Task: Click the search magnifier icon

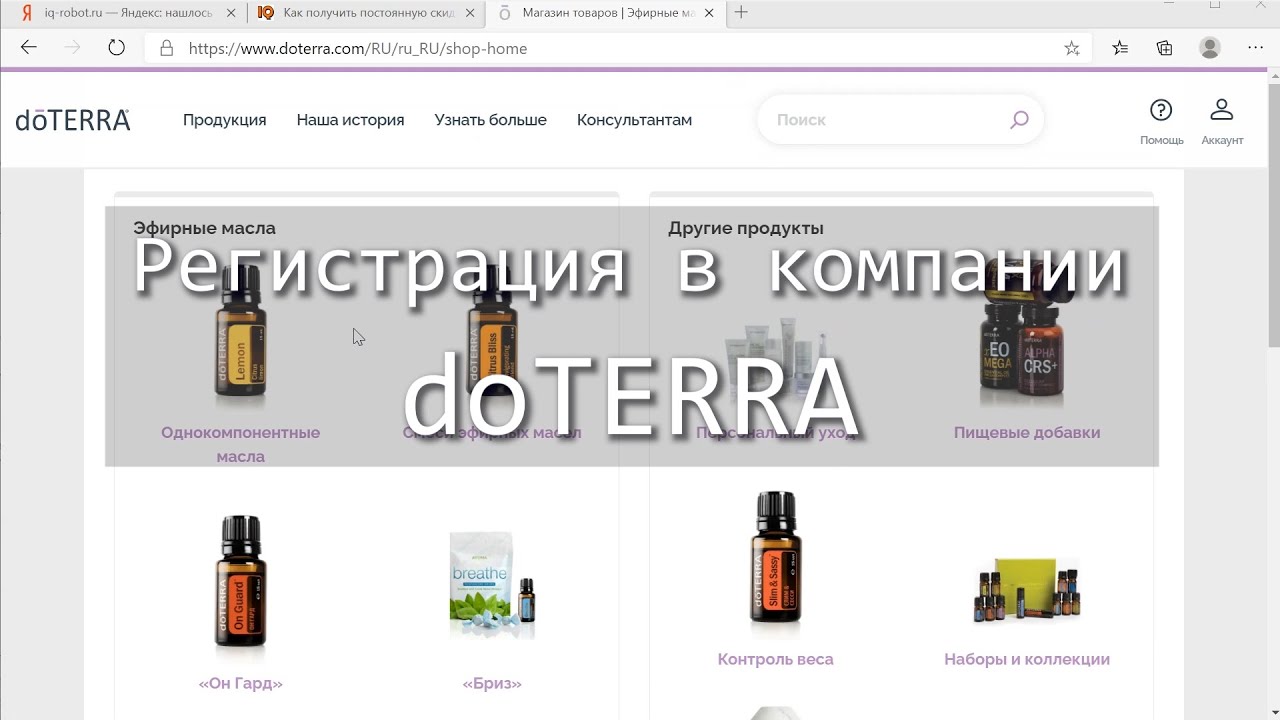Action: coord(1019,120)
